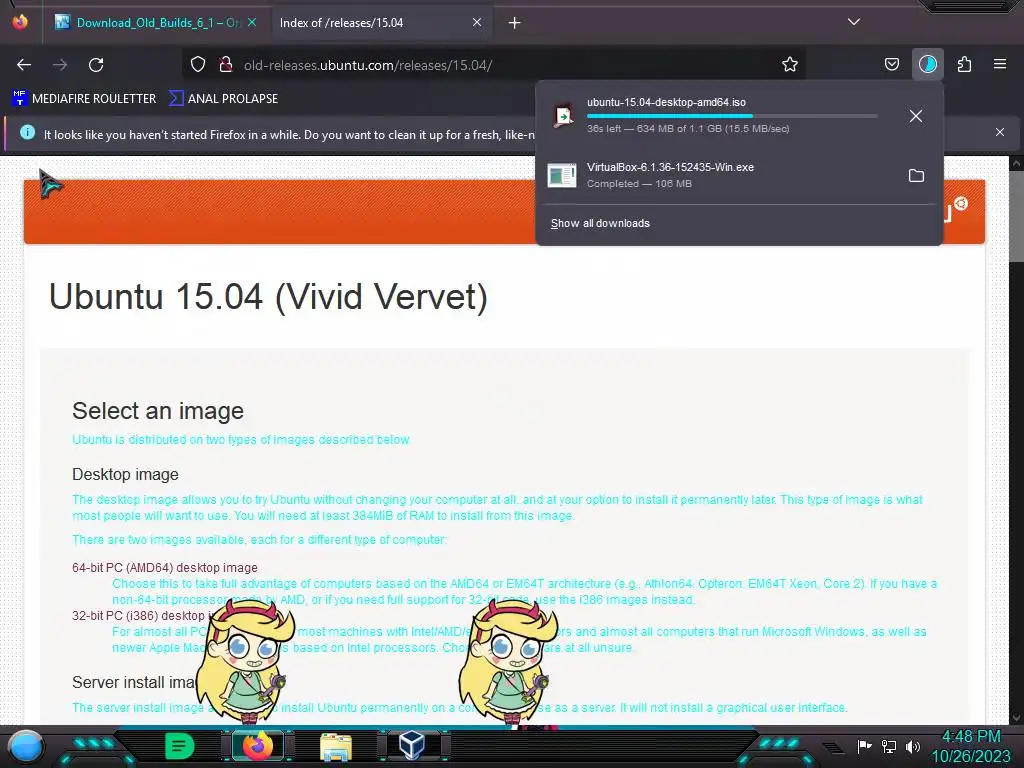Click the Firefox logo in the title bar

click(20, 22)
